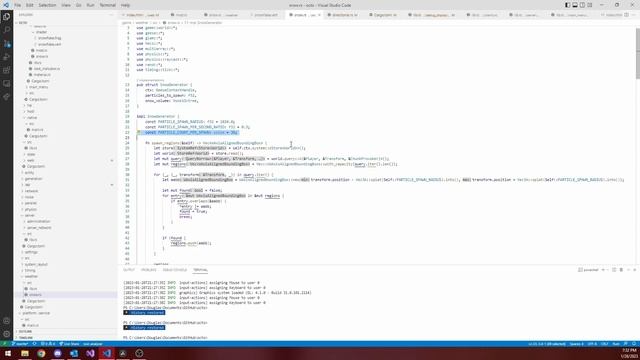
Task: Open Remote Explorer in the activity bar
Action: [7, 84]
